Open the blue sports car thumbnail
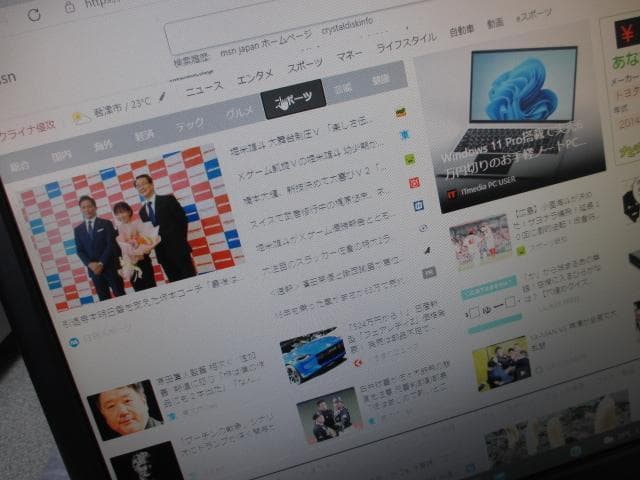640x480 pixels. 314,355
